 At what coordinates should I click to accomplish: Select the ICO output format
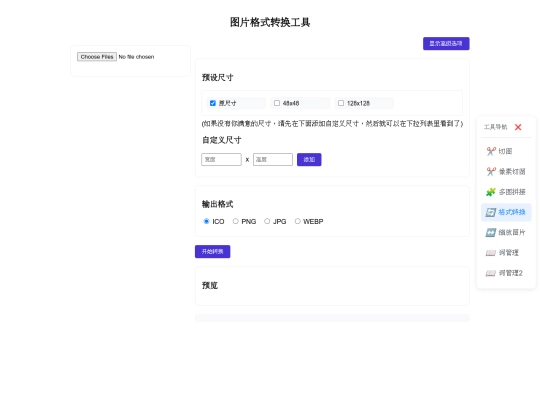[206, 221]
